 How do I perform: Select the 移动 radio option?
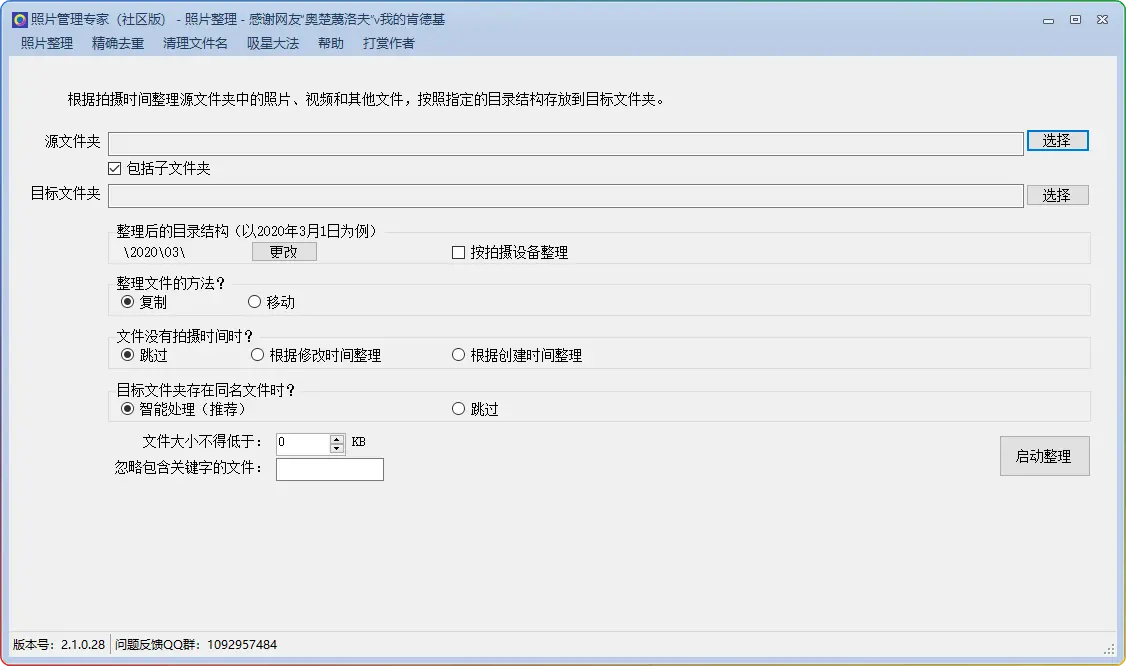pos(254,302)
